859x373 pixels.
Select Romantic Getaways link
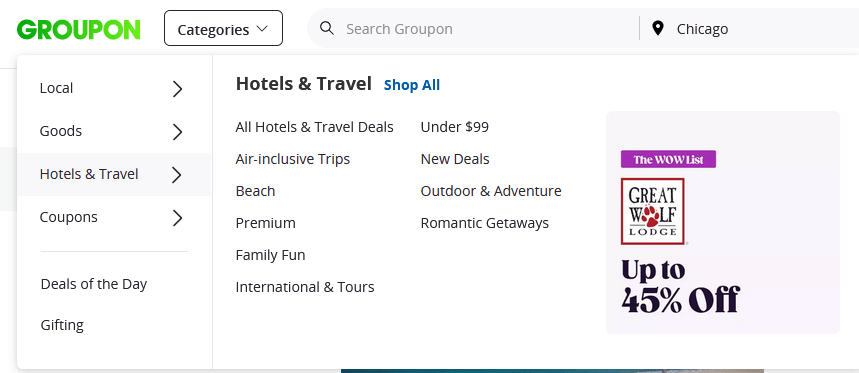[485, 223]
